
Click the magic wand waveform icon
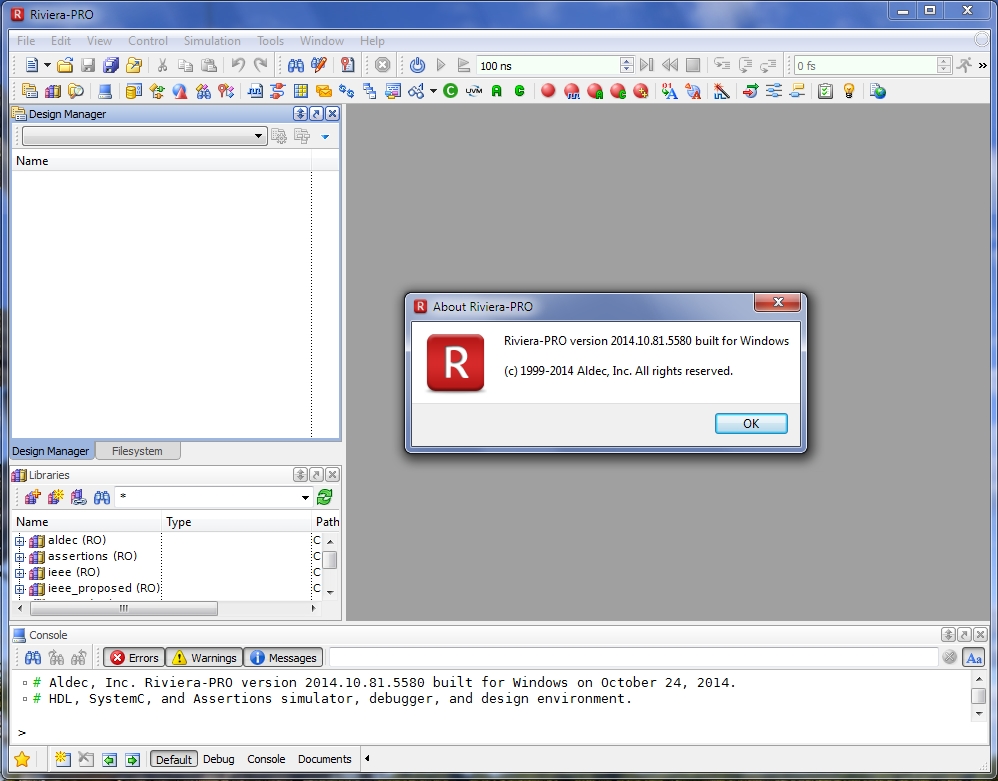(721, 91)
